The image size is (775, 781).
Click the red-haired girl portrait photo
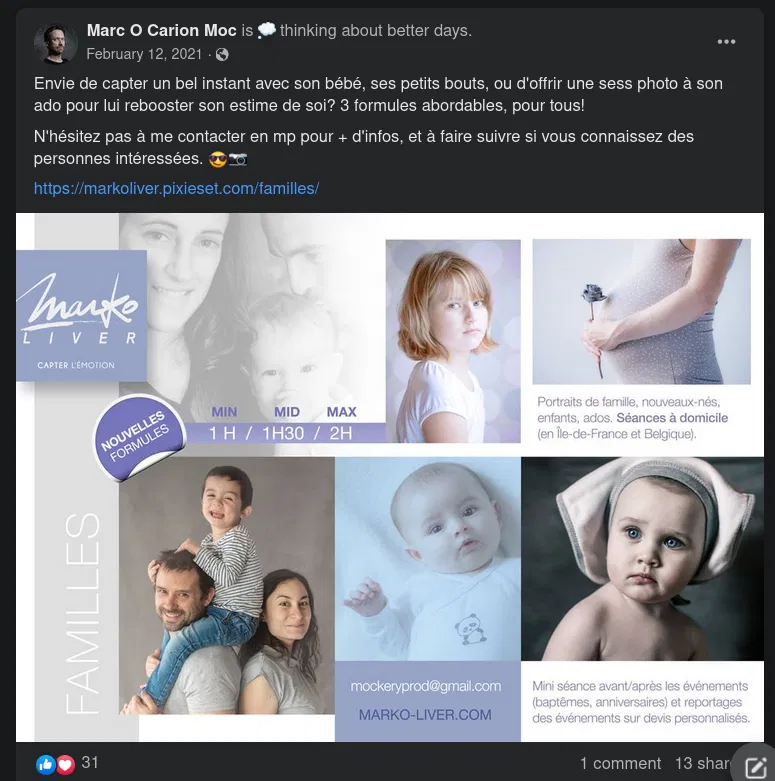coord(453,341)
